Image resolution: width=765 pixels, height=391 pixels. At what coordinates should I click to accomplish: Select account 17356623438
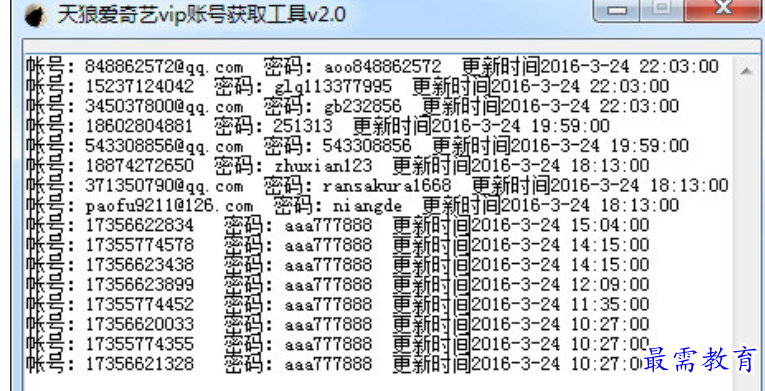click(x=140, y=265)
